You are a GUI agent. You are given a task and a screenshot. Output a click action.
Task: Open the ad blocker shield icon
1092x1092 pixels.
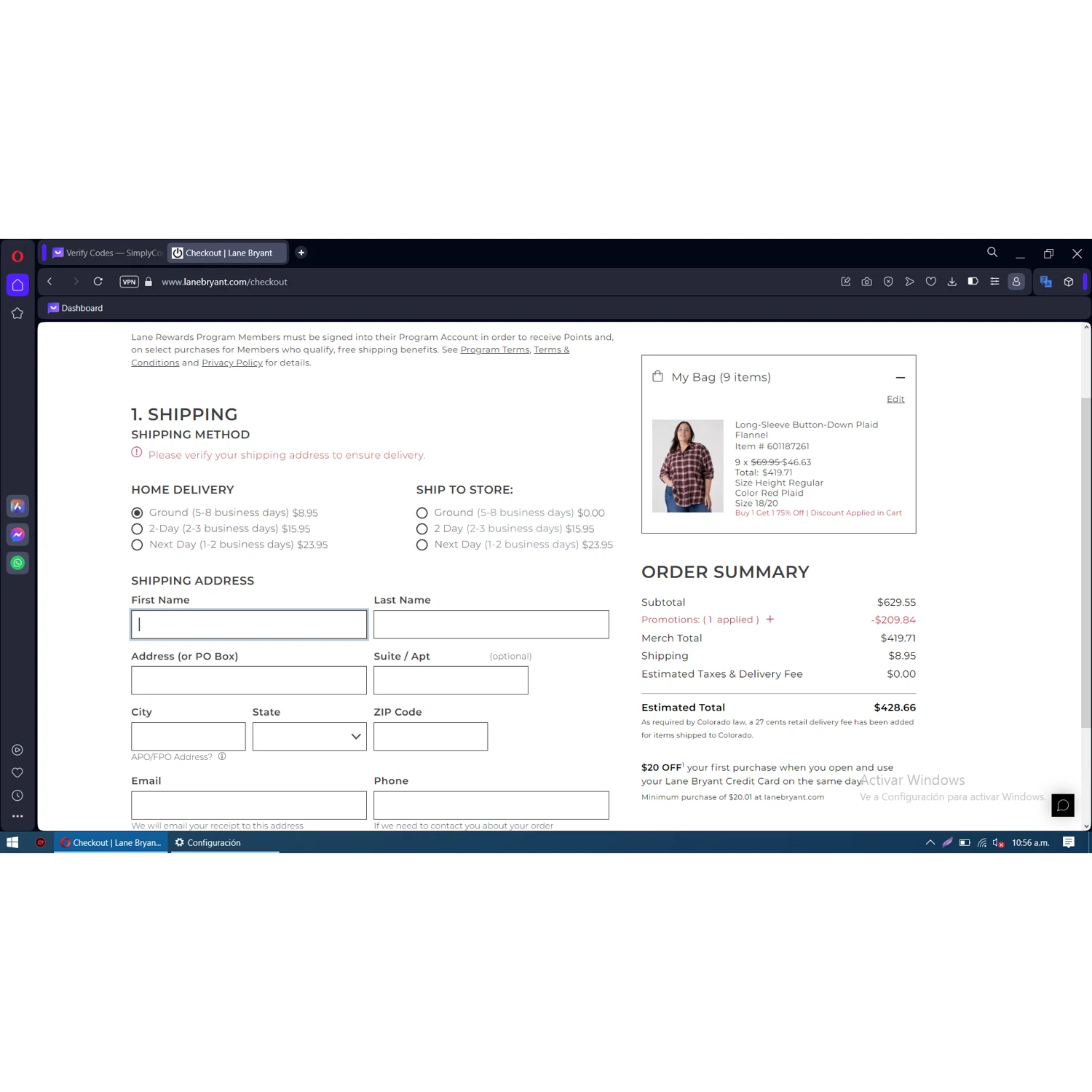pyautogui.click(x=888, y=282)
